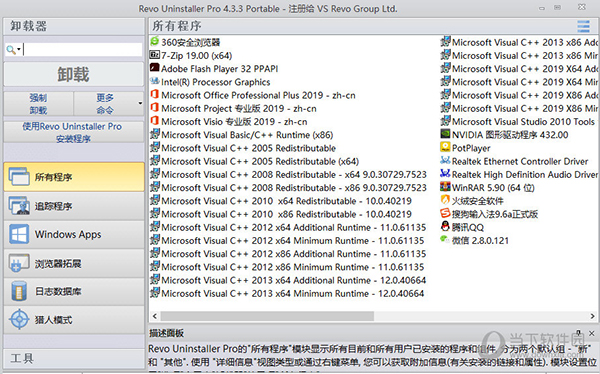Click the scroll right arrow
This screenshot has height=374, width=600.
tap(592, 316)
